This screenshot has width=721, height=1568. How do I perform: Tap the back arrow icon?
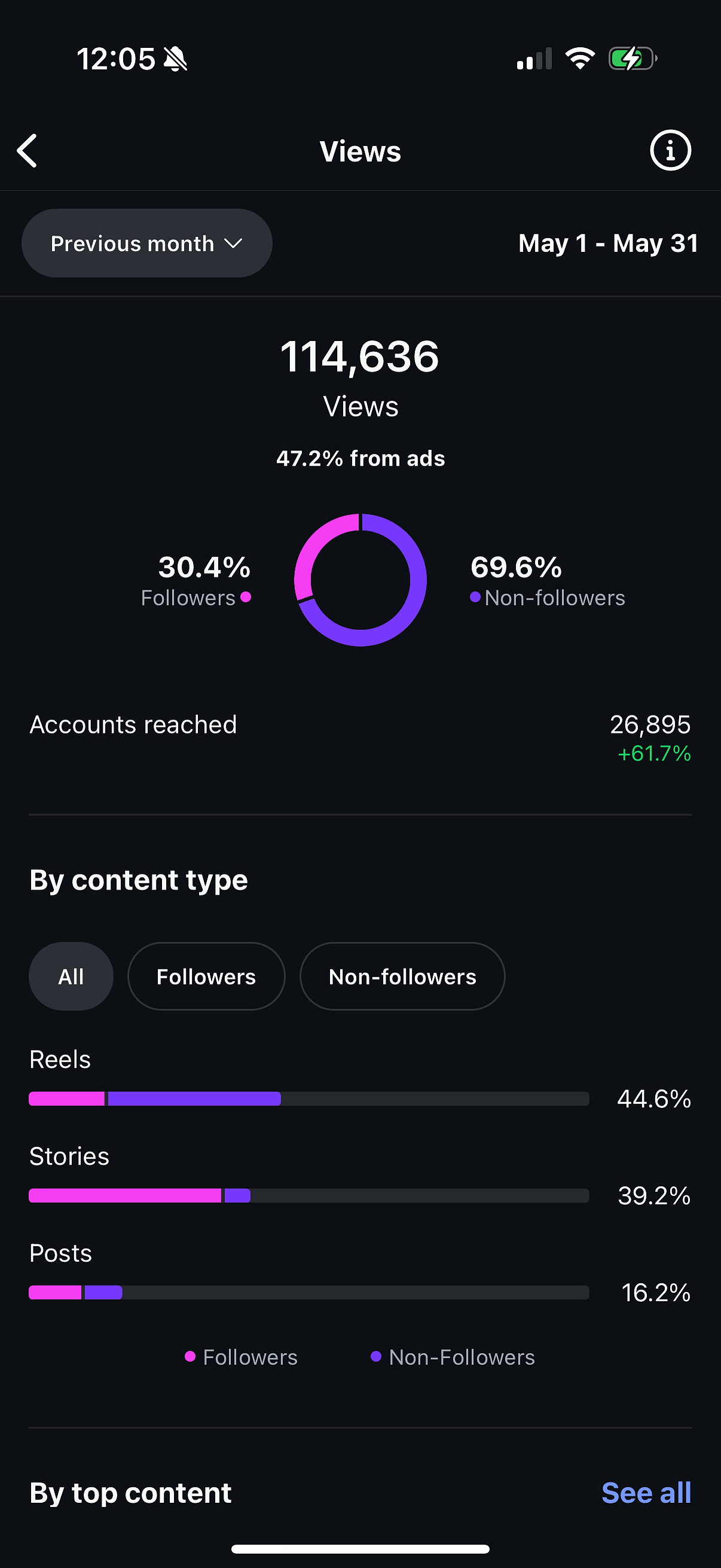(27, 150)
